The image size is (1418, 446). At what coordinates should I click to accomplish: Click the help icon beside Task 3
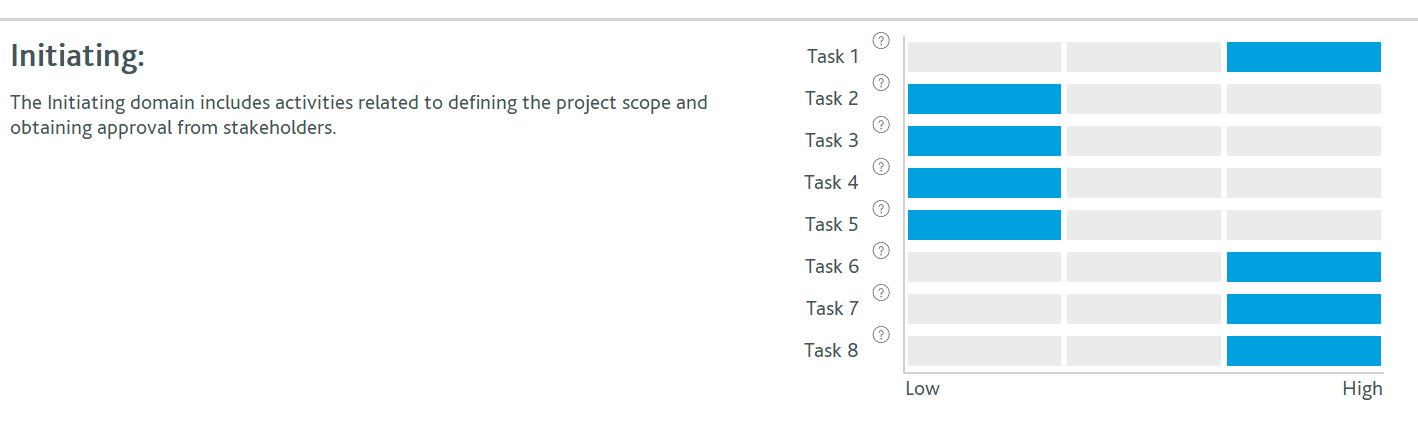tap(881, 125)
